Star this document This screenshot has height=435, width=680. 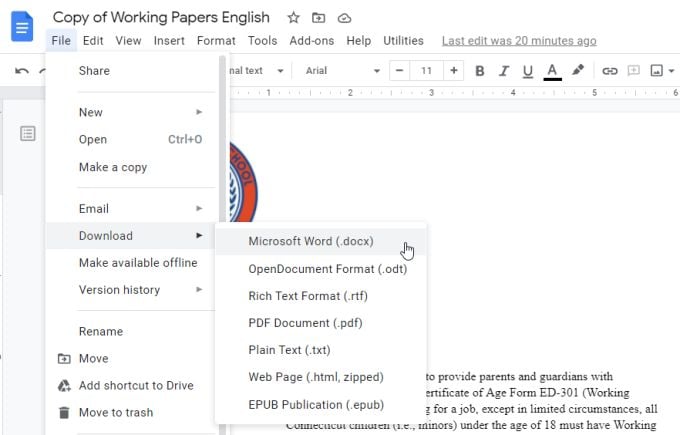tap(294, 18)
